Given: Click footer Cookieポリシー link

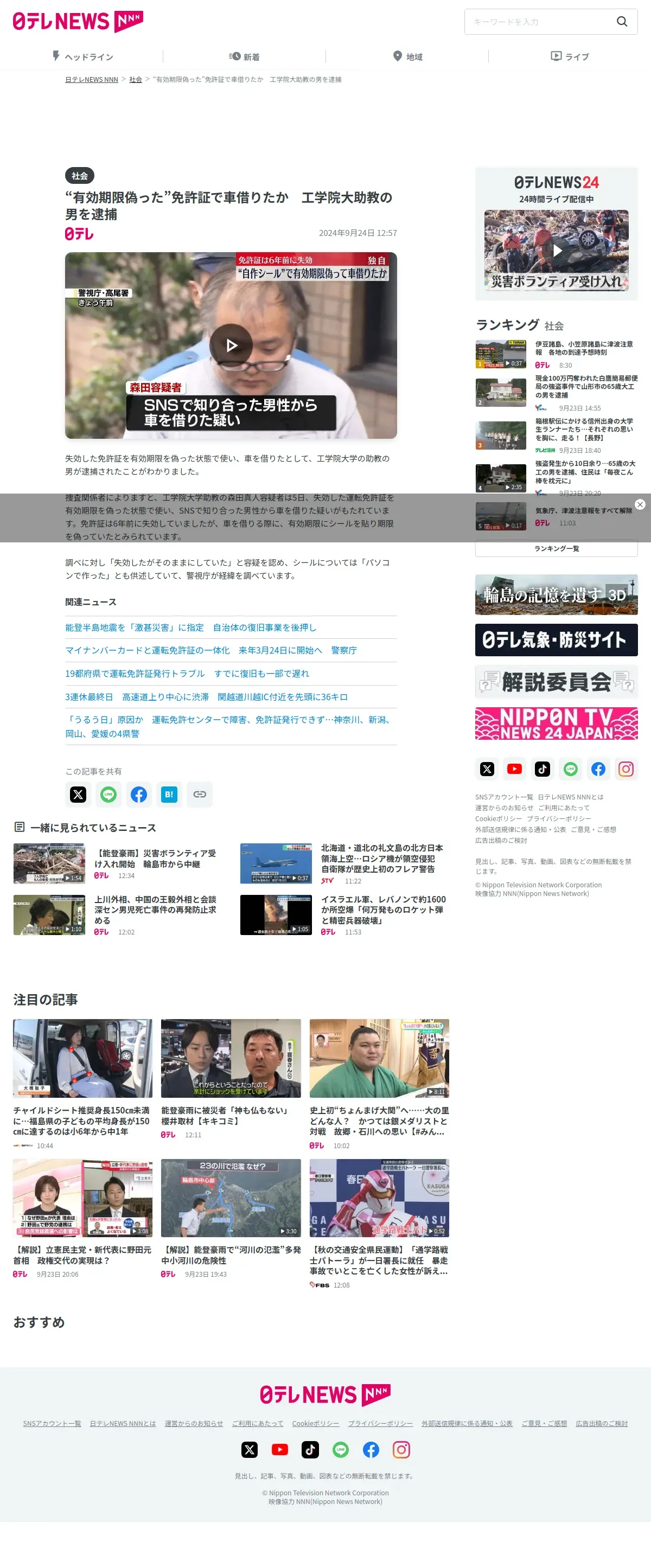Looking at the screenshot, I should point(315,1423).
